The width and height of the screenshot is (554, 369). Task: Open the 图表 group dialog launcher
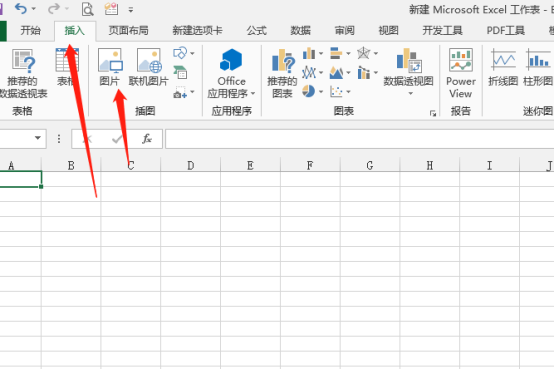[433, 113]
